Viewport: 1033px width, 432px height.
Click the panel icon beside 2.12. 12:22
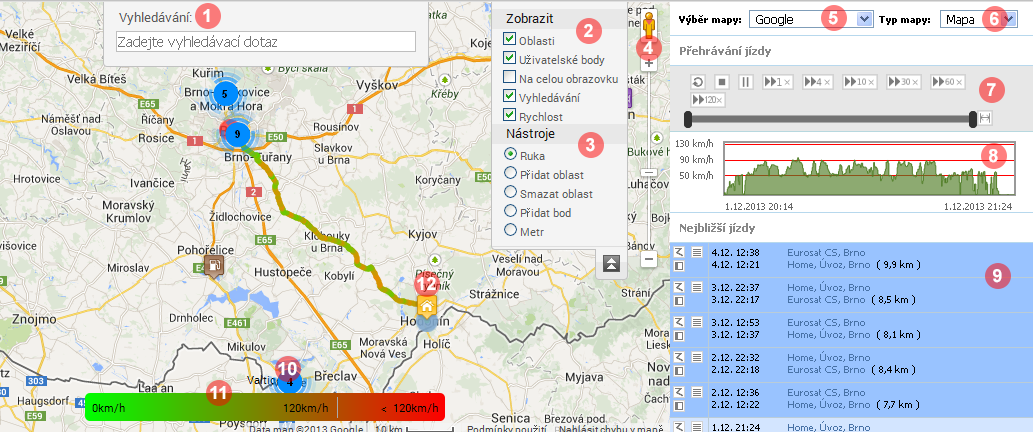[681, 405]
